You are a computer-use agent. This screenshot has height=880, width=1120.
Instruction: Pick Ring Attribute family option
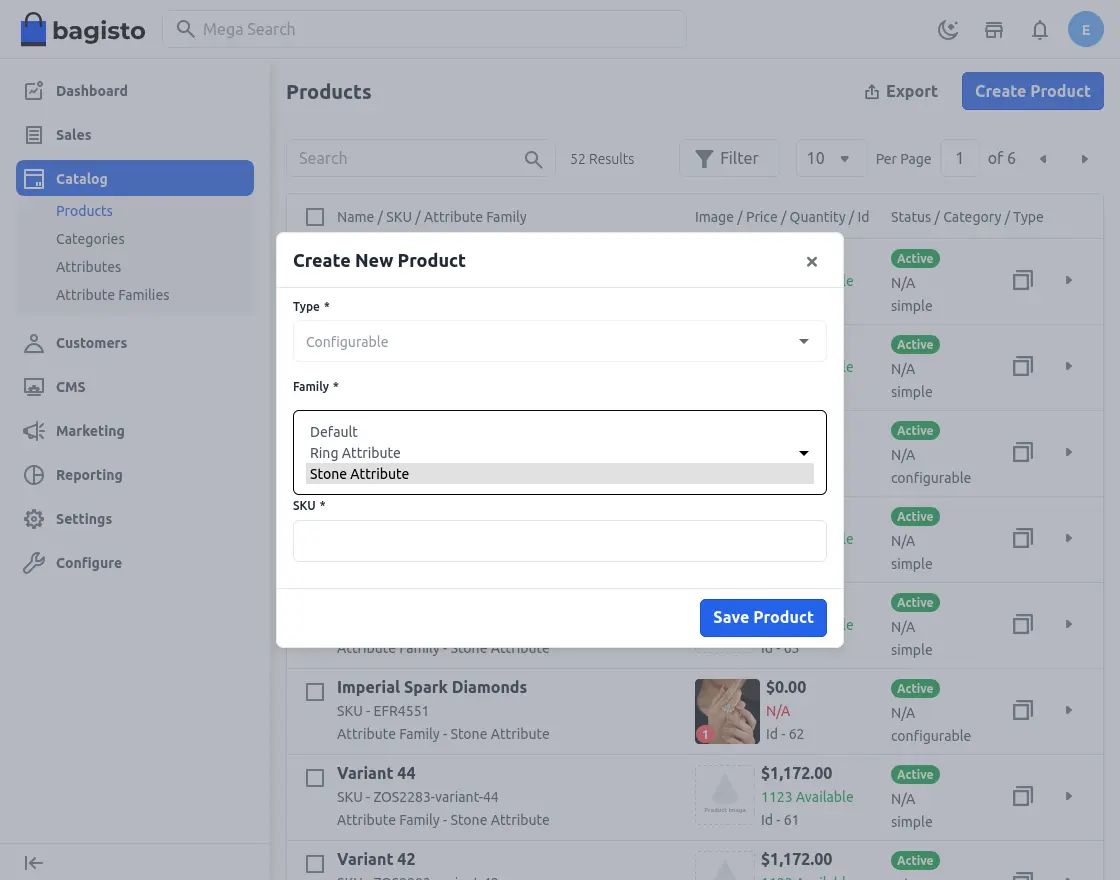(x=355, y=453)
